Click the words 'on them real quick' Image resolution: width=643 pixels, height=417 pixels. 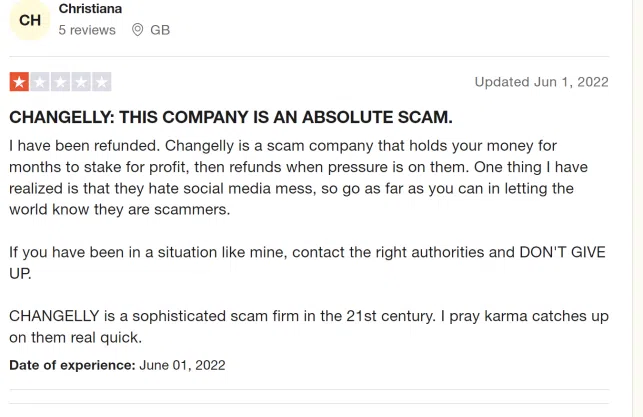75,337
